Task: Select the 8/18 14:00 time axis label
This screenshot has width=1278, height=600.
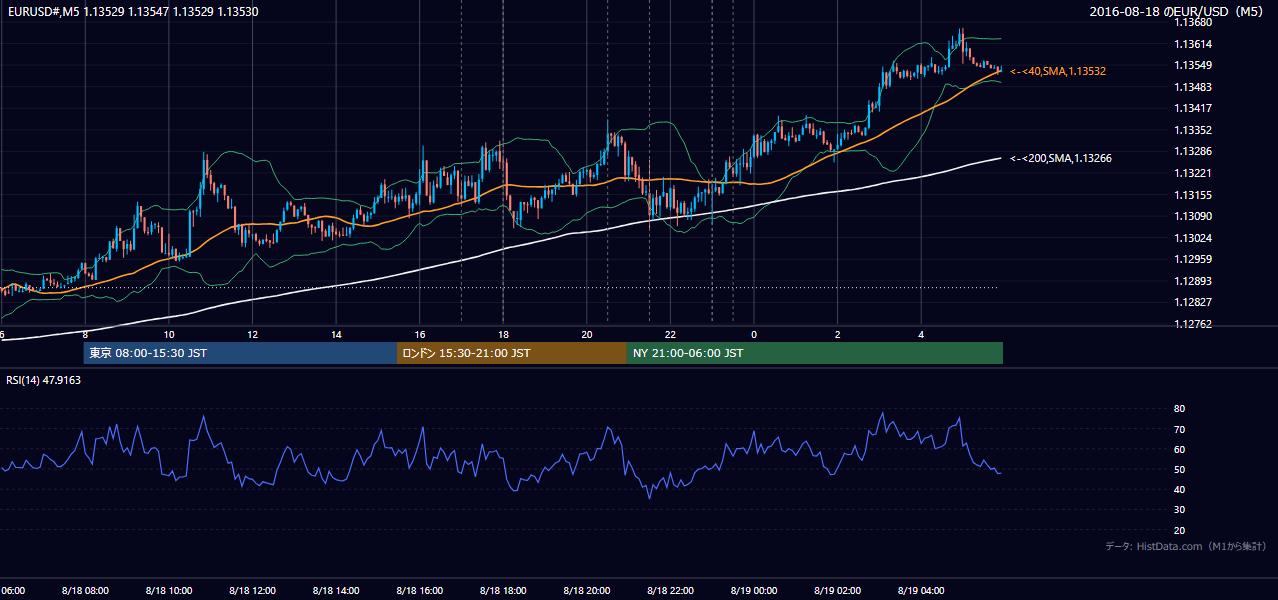Action: 335,591
